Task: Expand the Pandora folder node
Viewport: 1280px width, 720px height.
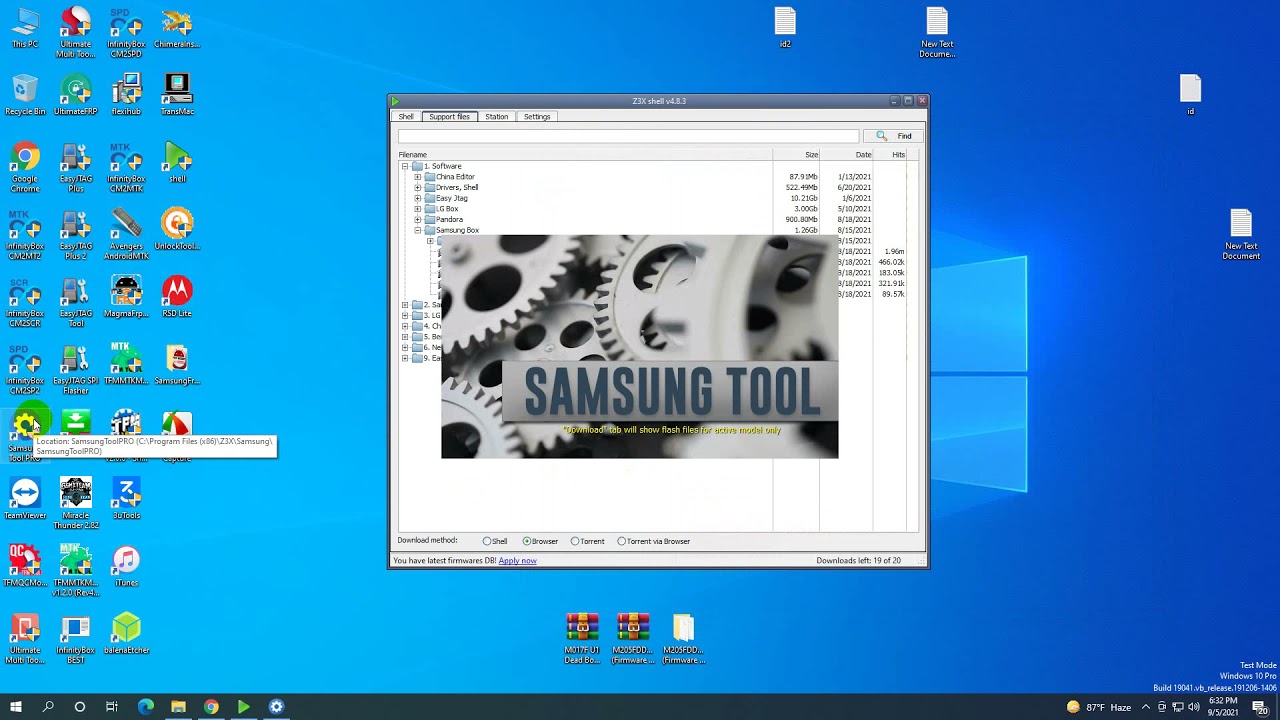Action: click(418, 220)
